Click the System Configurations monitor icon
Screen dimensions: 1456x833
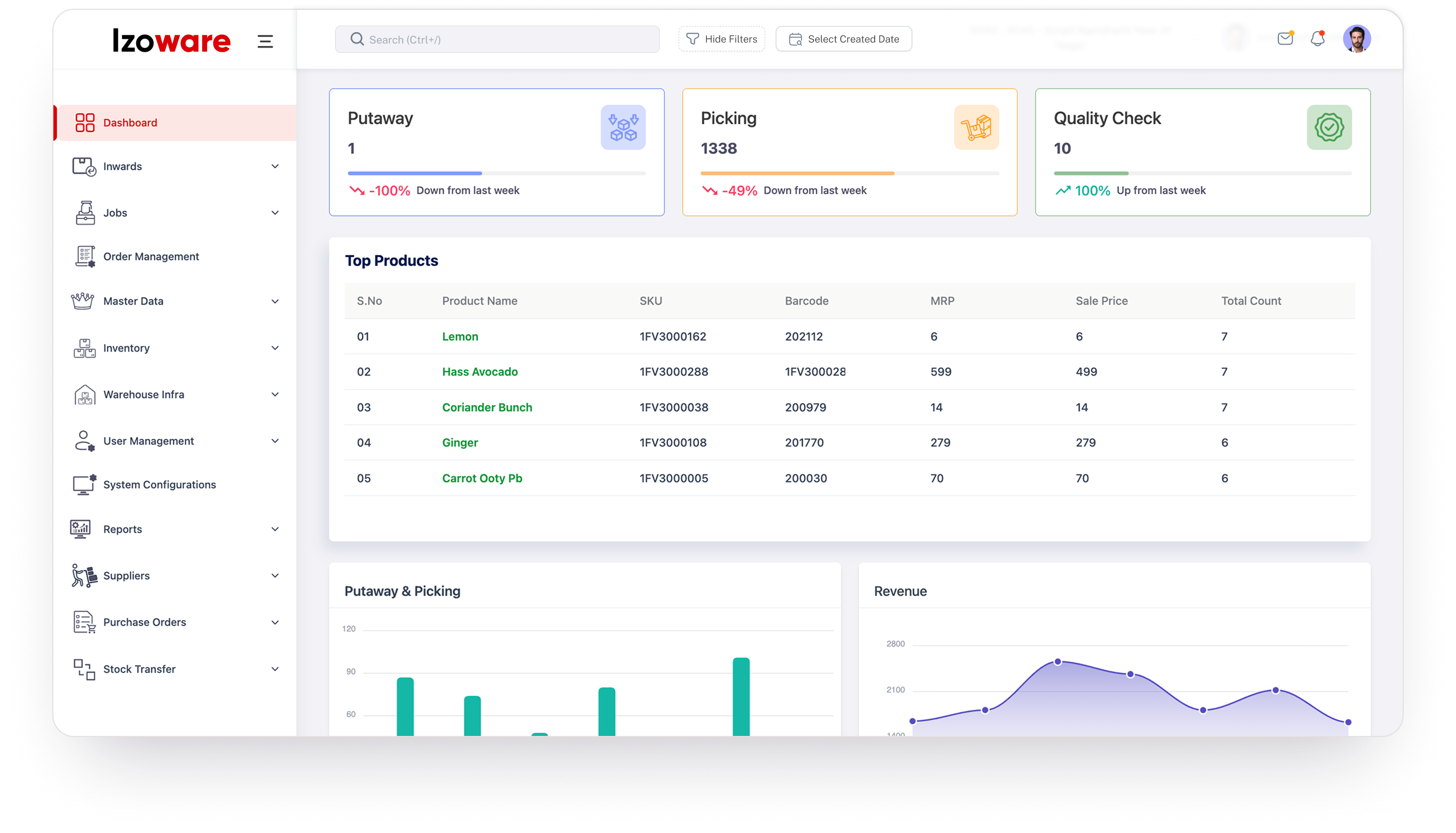click(x=84, y=485)
